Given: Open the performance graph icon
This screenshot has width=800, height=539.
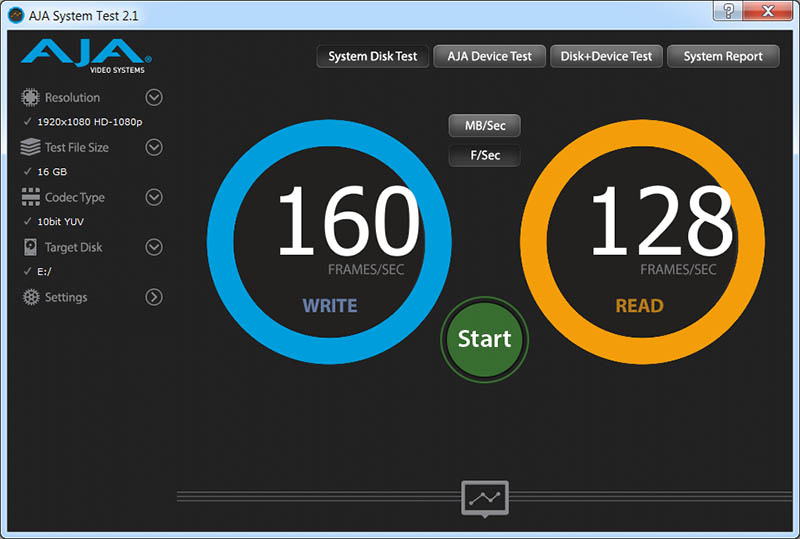Looking at the screenshot, I should coord(485,498).
